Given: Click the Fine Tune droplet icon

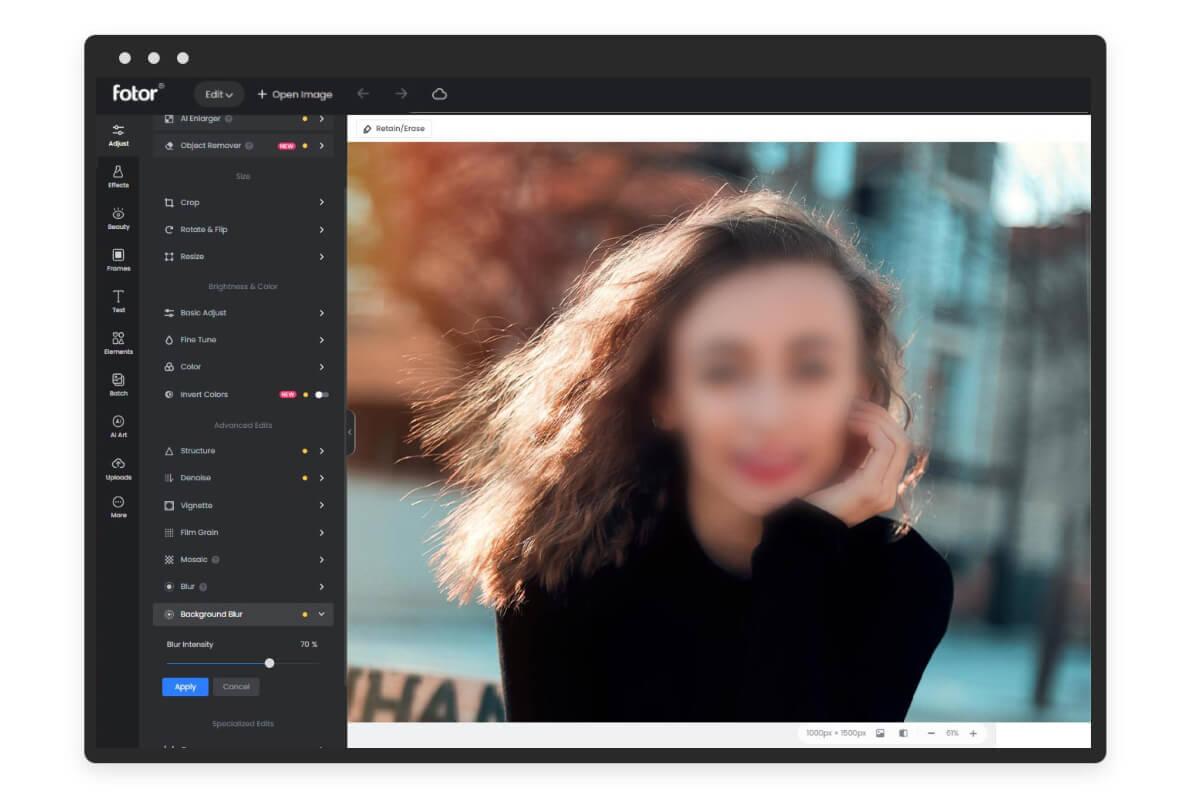Looking at the screenshot, I should (169, 340).
